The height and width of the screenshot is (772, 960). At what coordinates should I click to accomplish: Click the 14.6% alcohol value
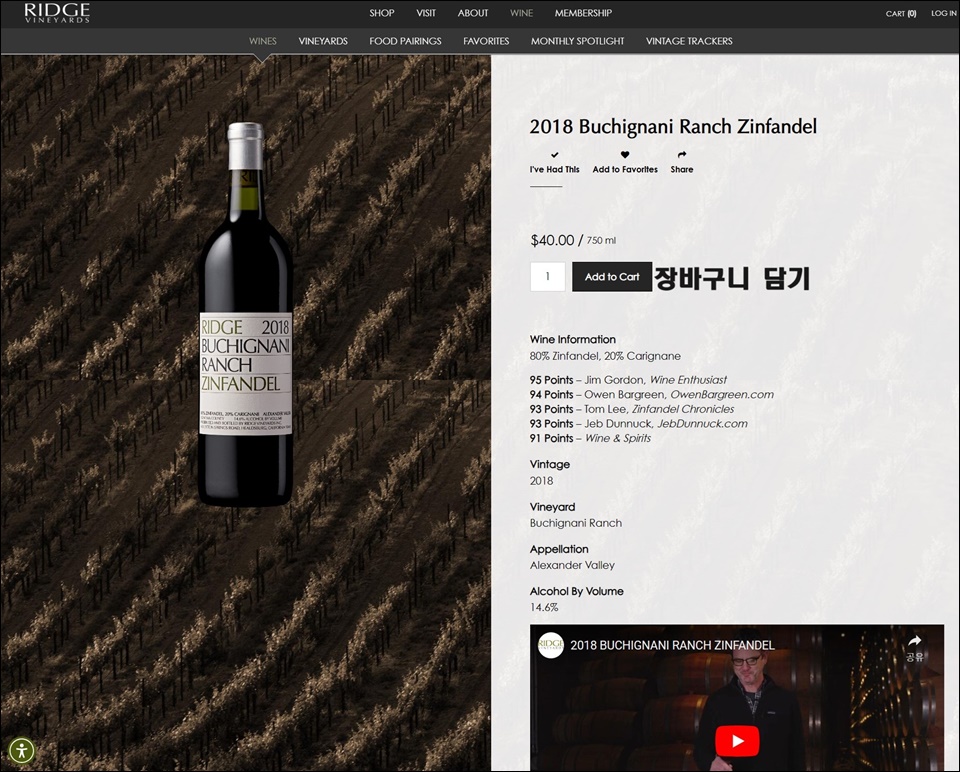point(544,607)
